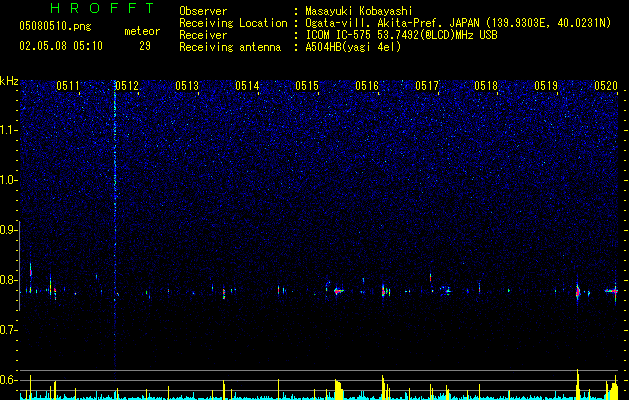Click time marker 0511
Screen dimensions: 629x400
tap(68, 86)
